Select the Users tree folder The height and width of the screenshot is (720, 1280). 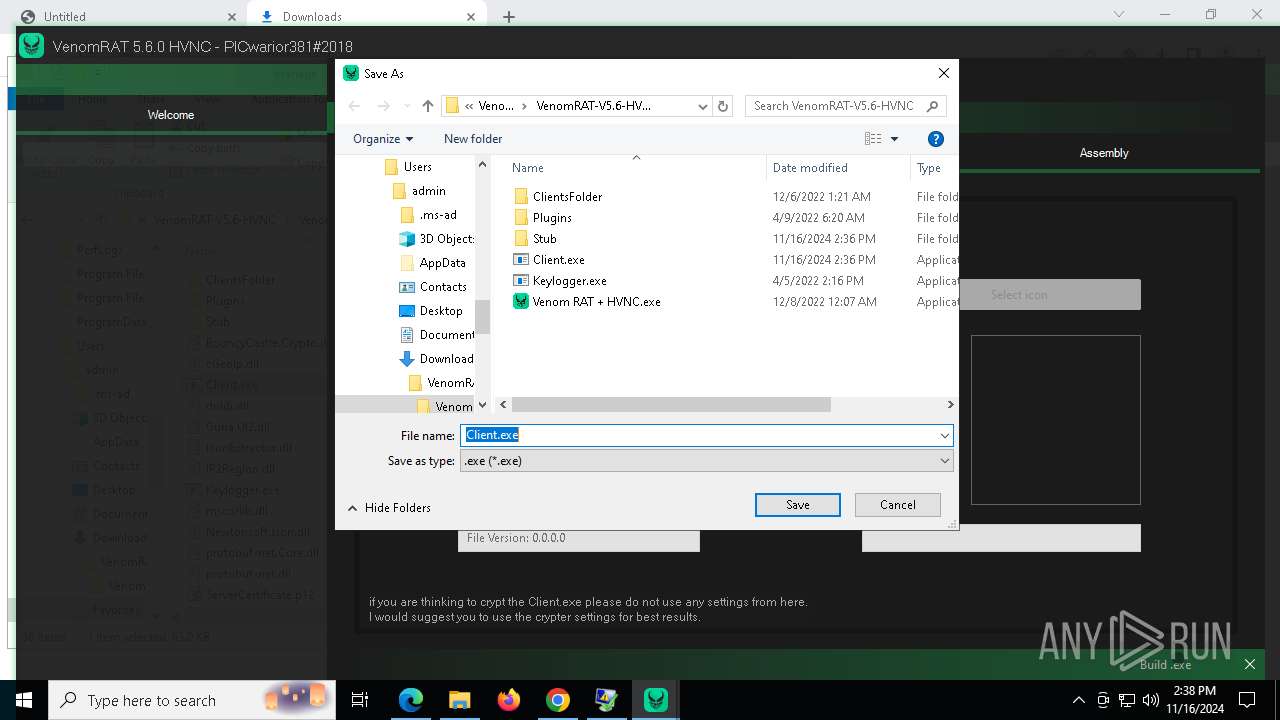[x=417, y=167]
